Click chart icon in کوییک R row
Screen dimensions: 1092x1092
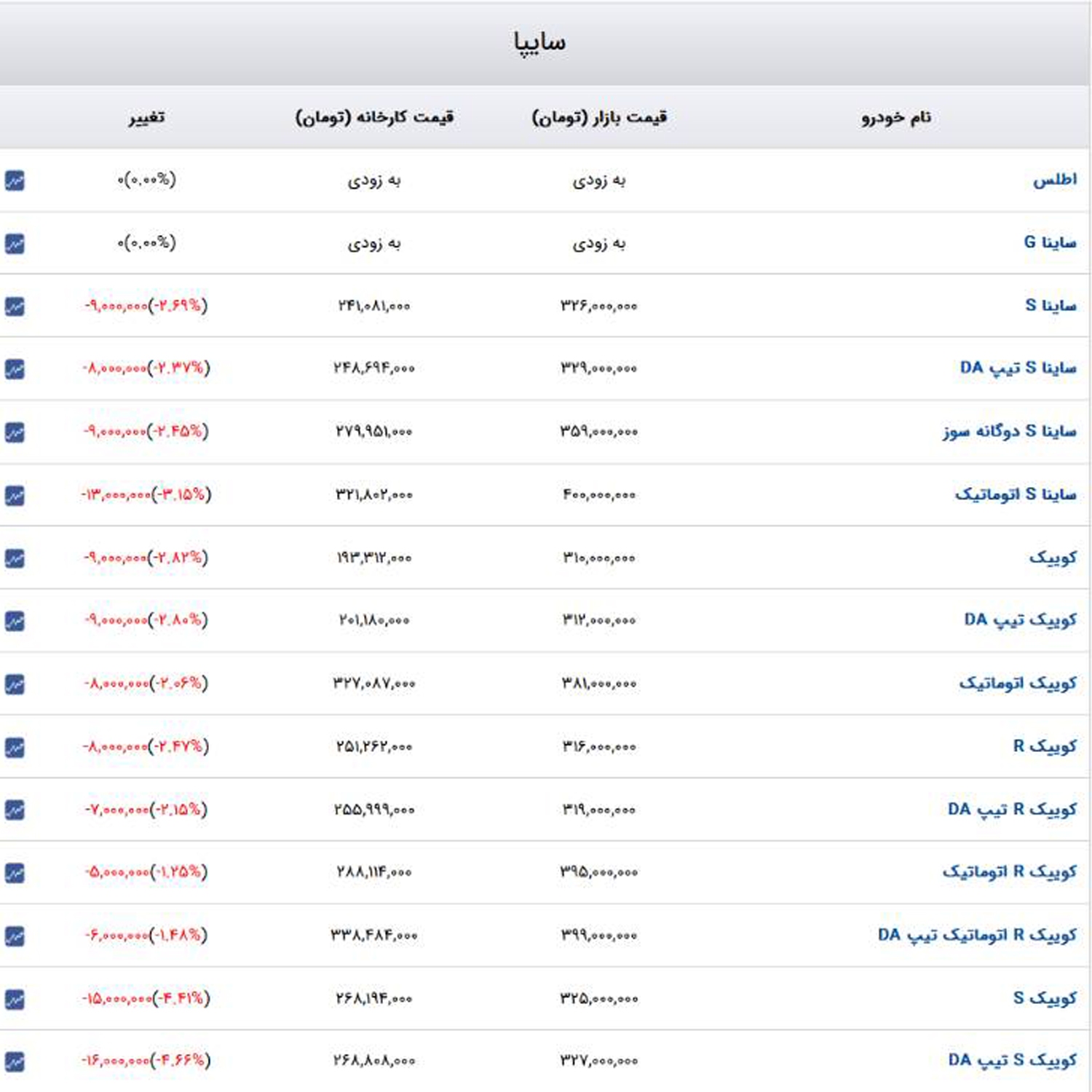pos(15,747)
